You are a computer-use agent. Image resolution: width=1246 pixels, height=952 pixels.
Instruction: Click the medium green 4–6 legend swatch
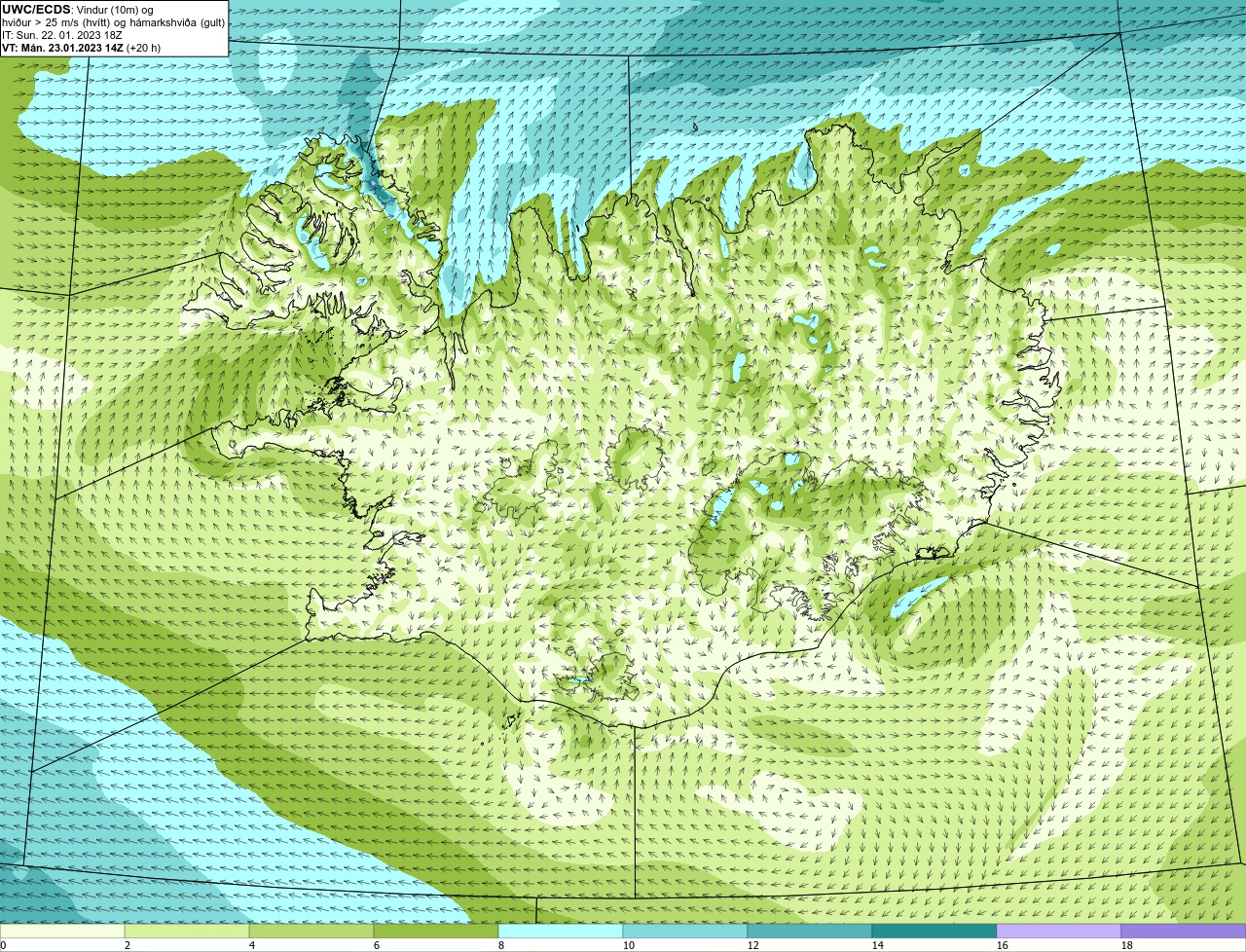pyautogui.click(x=311, y=932)
